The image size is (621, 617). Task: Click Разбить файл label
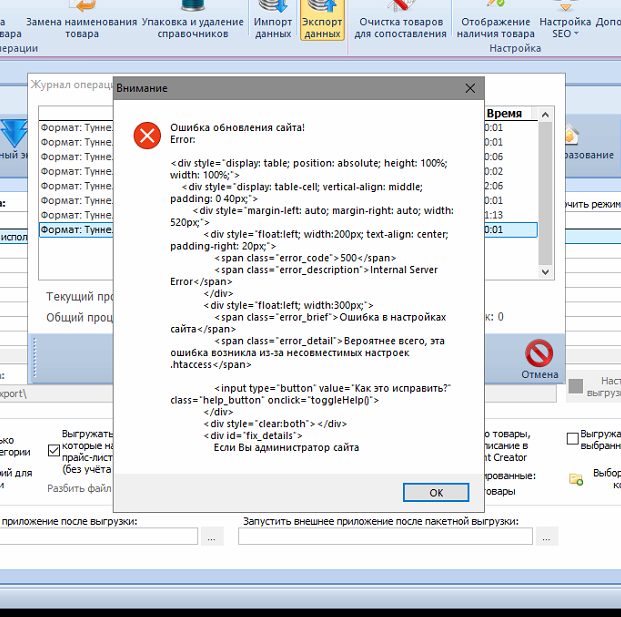79,488
